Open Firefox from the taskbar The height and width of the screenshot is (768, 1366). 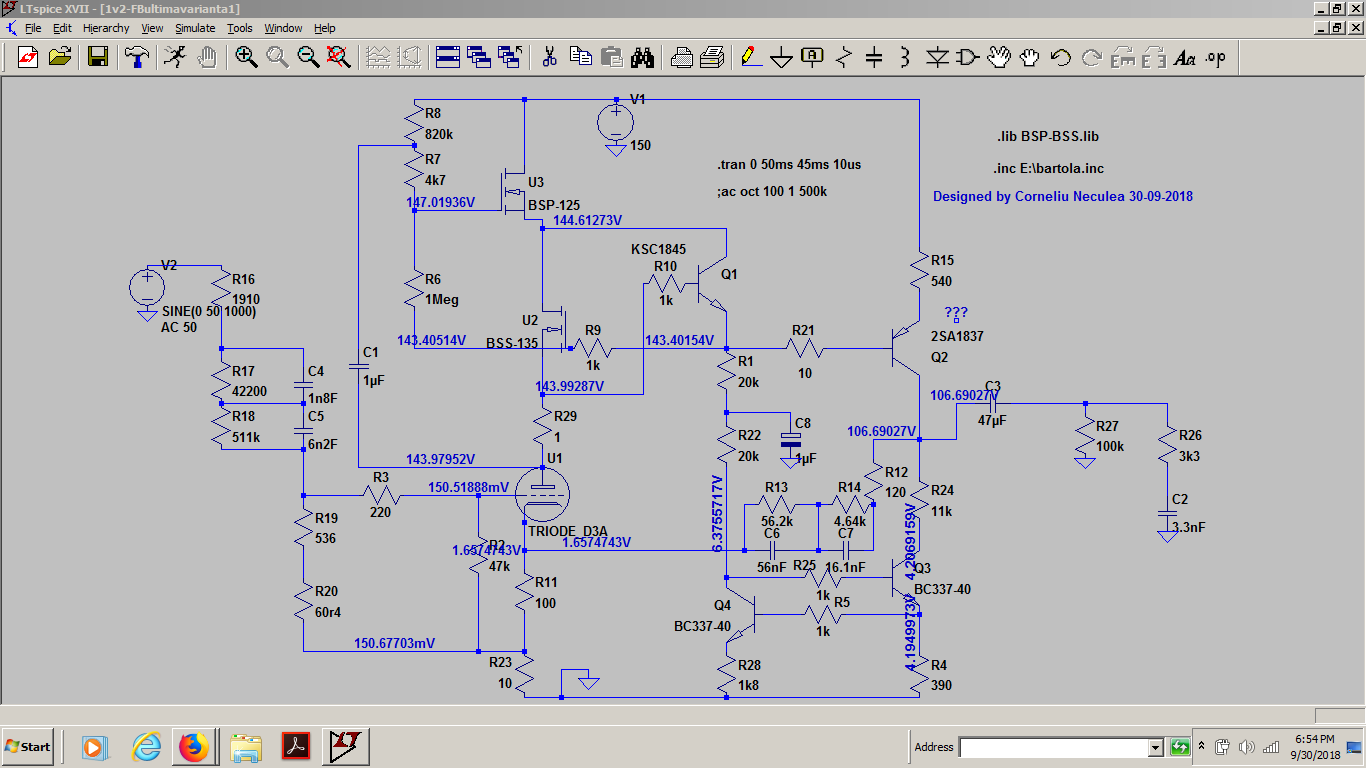click(x=193, y=746)
